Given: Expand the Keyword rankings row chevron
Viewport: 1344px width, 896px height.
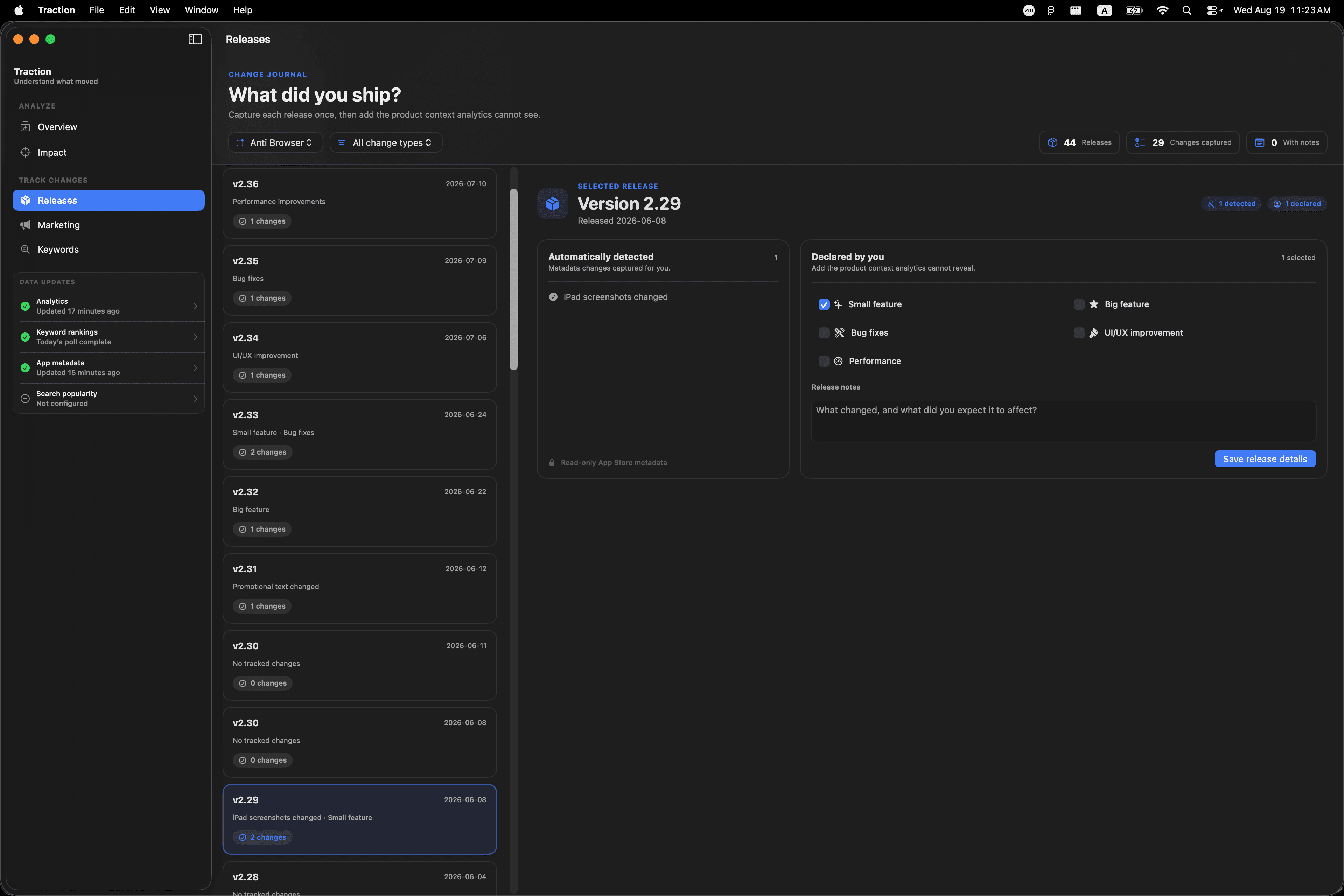Looking at the screenshot, I should (195, 337).
